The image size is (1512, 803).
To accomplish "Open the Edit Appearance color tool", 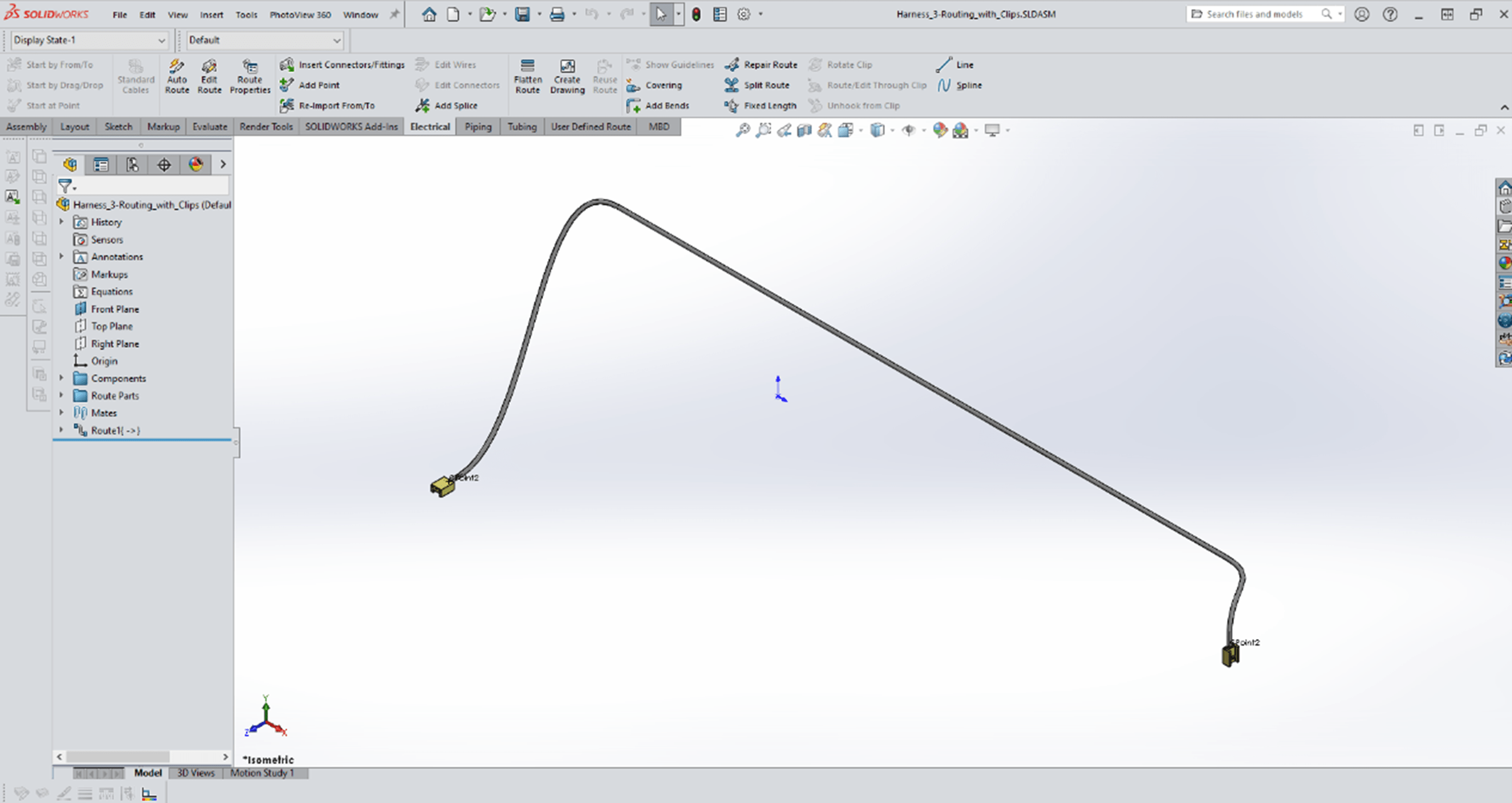I will (940, 130).
